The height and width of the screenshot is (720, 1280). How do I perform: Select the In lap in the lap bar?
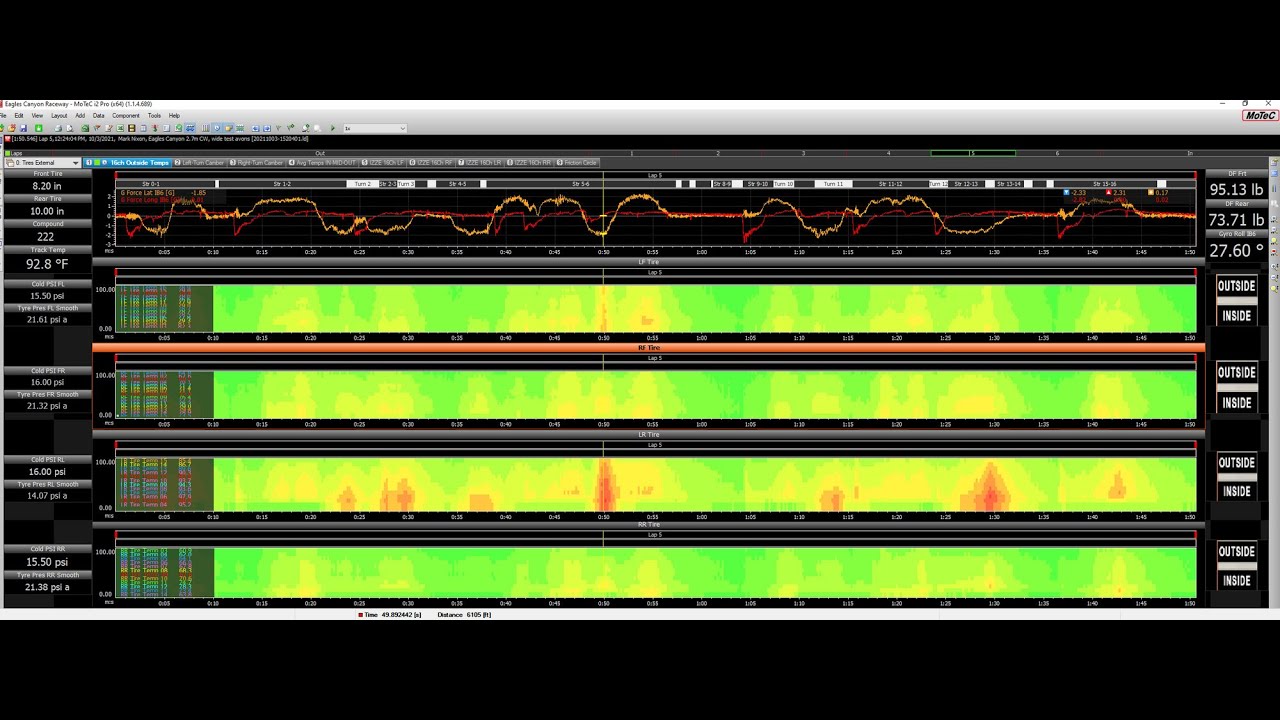(1189, 153)
